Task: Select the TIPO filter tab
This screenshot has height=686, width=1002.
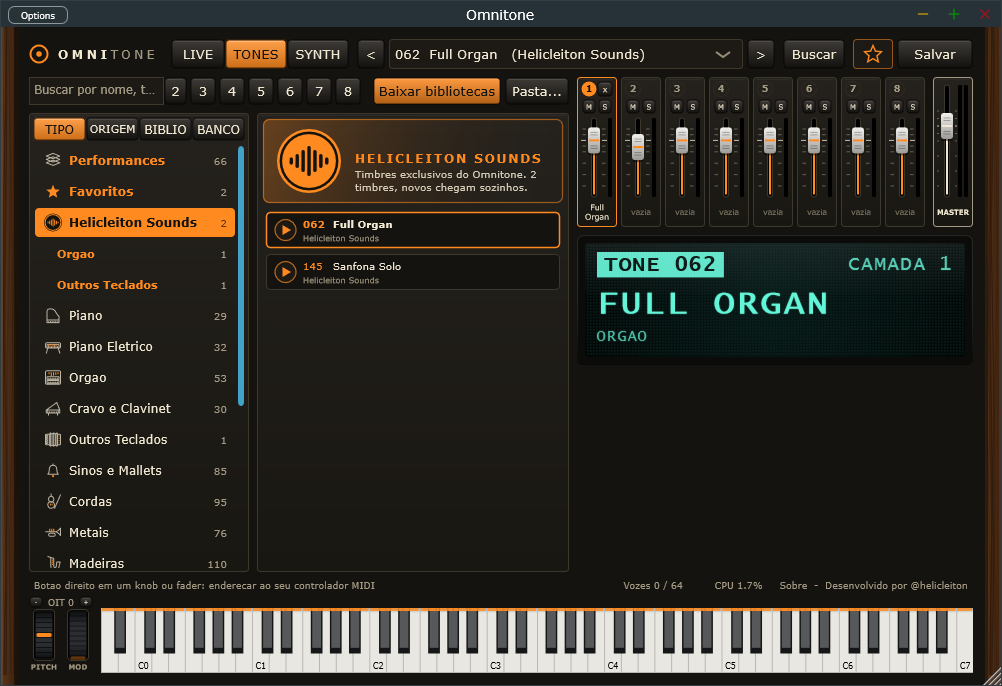Action: click(x=59, y=129)
